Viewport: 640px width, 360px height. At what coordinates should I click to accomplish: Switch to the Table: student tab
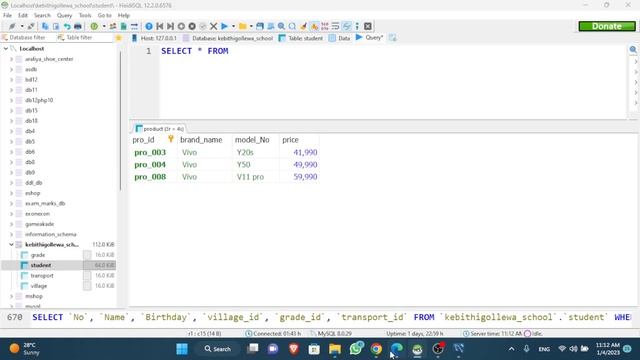tap(301, 38)
